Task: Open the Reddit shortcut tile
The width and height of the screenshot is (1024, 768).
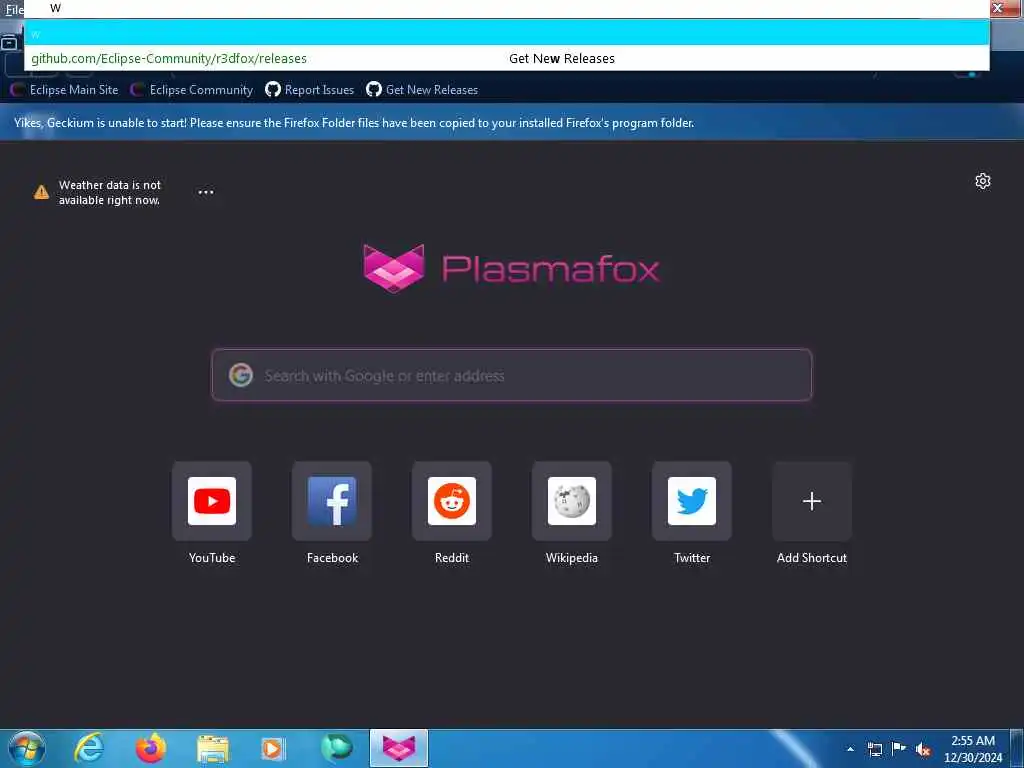Action: tap(452, 501)
